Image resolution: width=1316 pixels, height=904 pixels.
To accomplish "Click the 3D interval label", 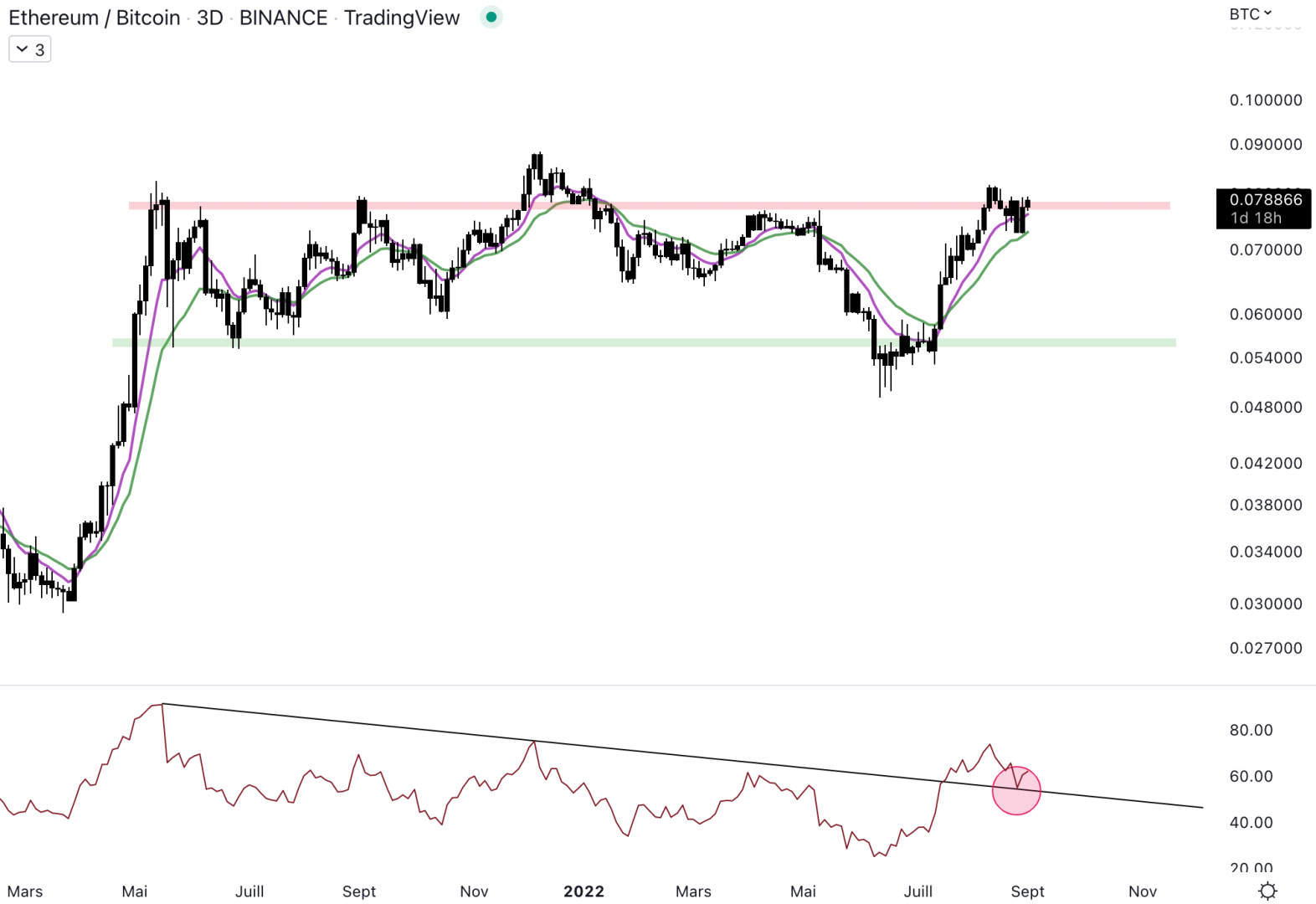I will [209, 18].
